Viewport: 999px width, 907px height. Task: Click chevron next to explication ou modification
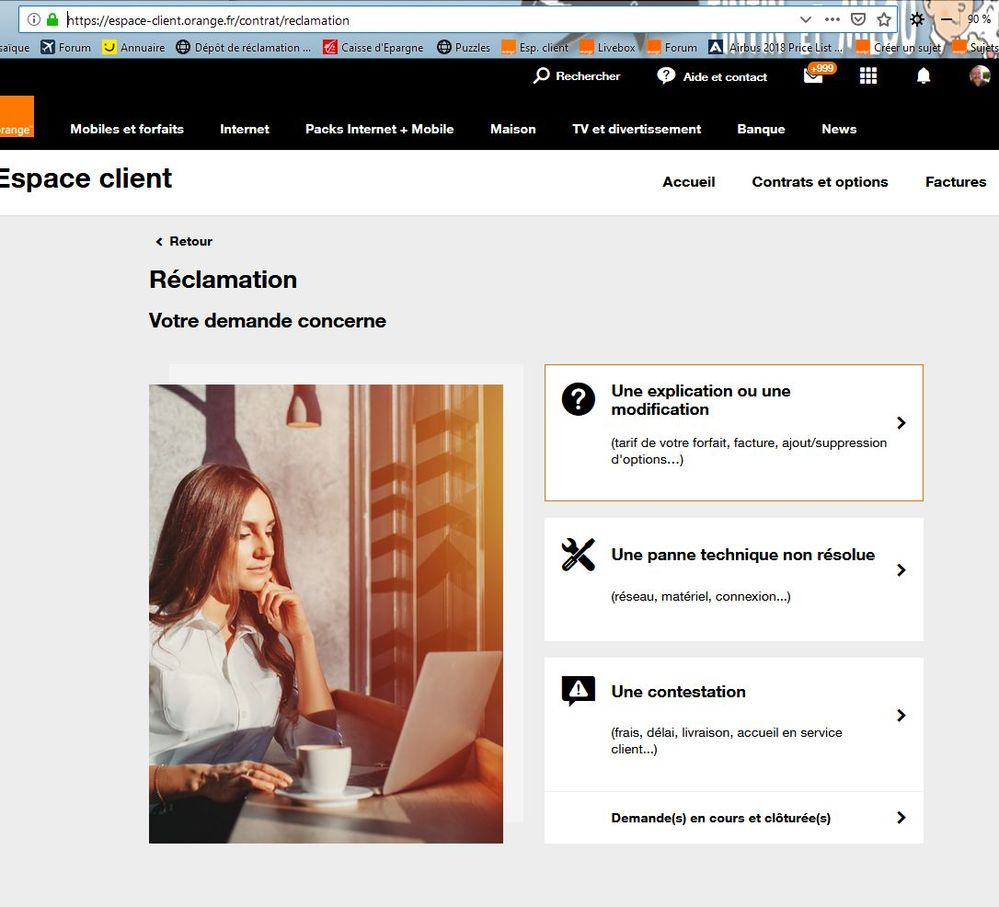coord(901,422)
